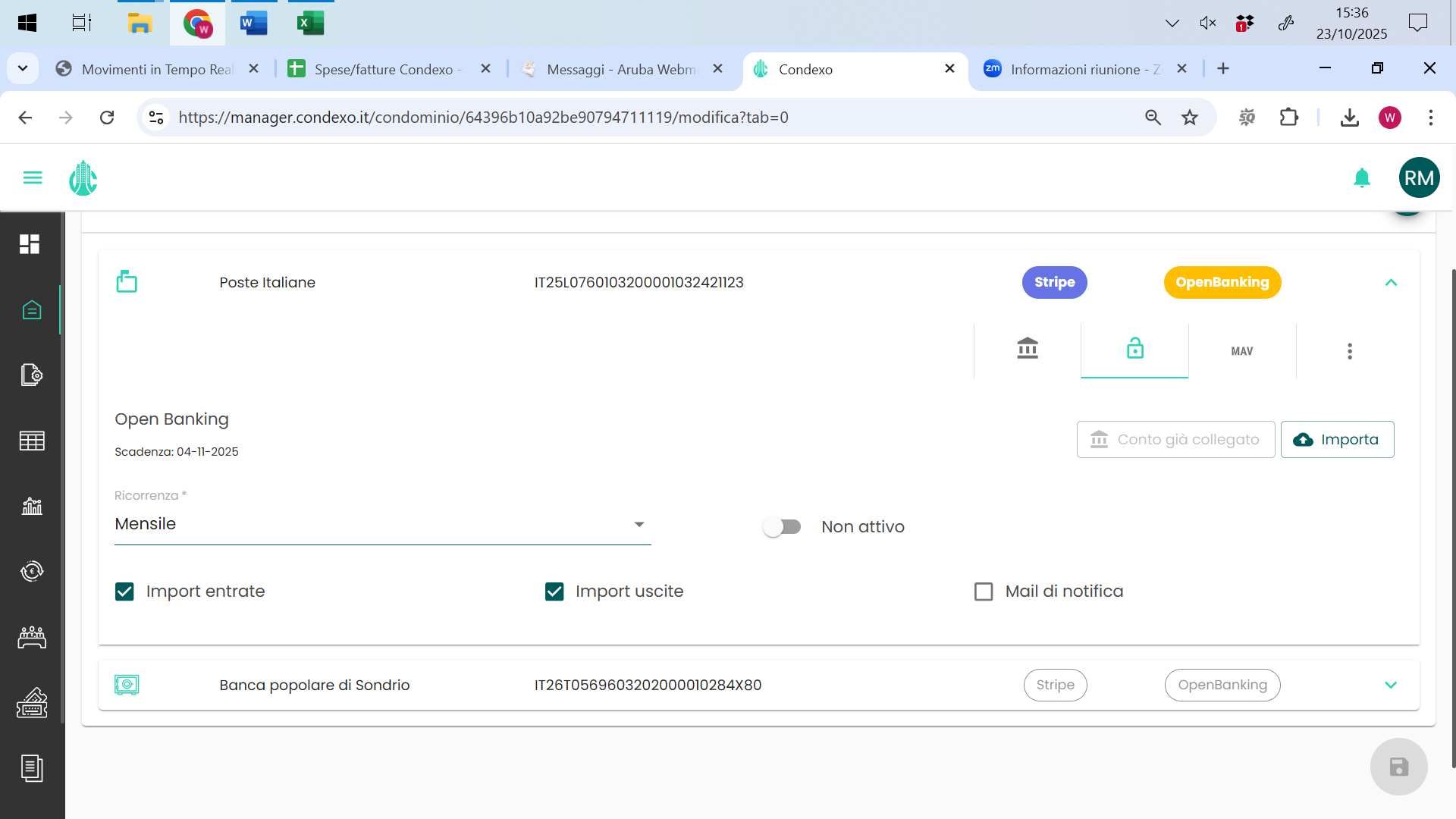Open the Ricorrenza Mensile dropdown

click(x=383, y=524)
